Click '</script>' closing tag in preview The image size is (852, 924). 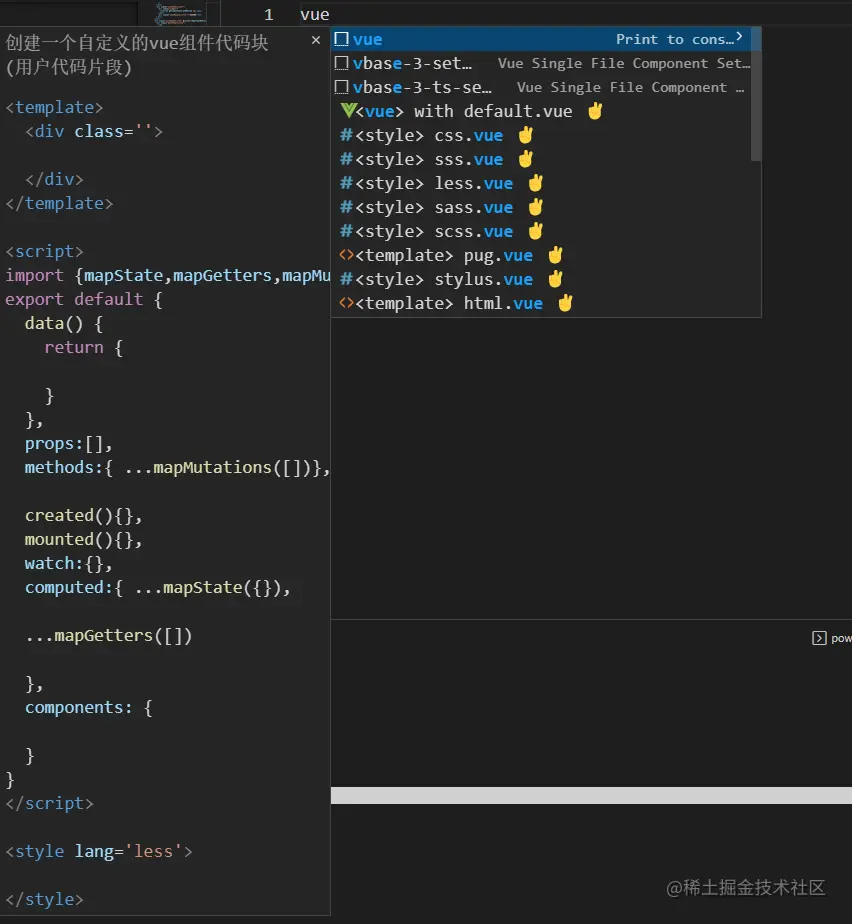pos(49,804)
